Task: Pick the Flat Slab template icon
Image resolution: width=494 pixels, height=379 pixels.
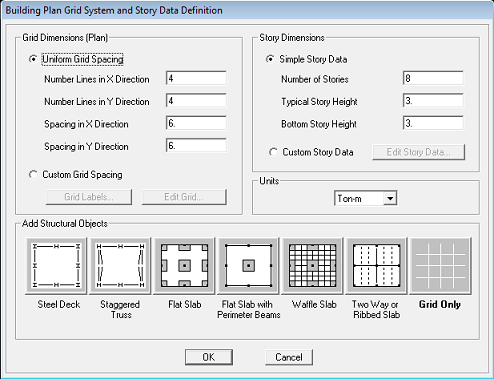Action: [184, 266]
